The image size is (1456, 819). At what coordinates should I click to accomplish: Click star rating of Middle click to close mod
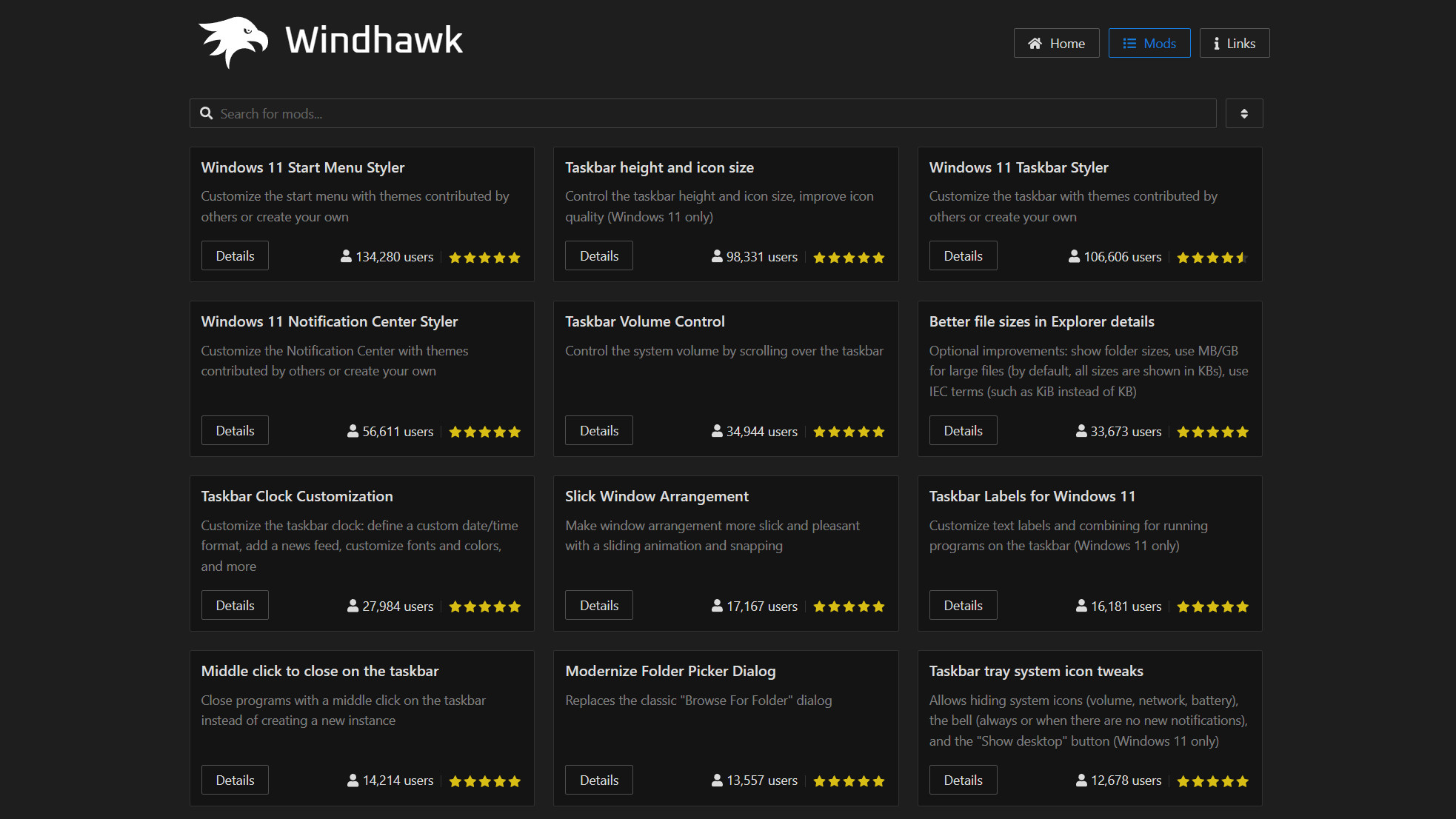pyautogui.click(x=485, y=781)
